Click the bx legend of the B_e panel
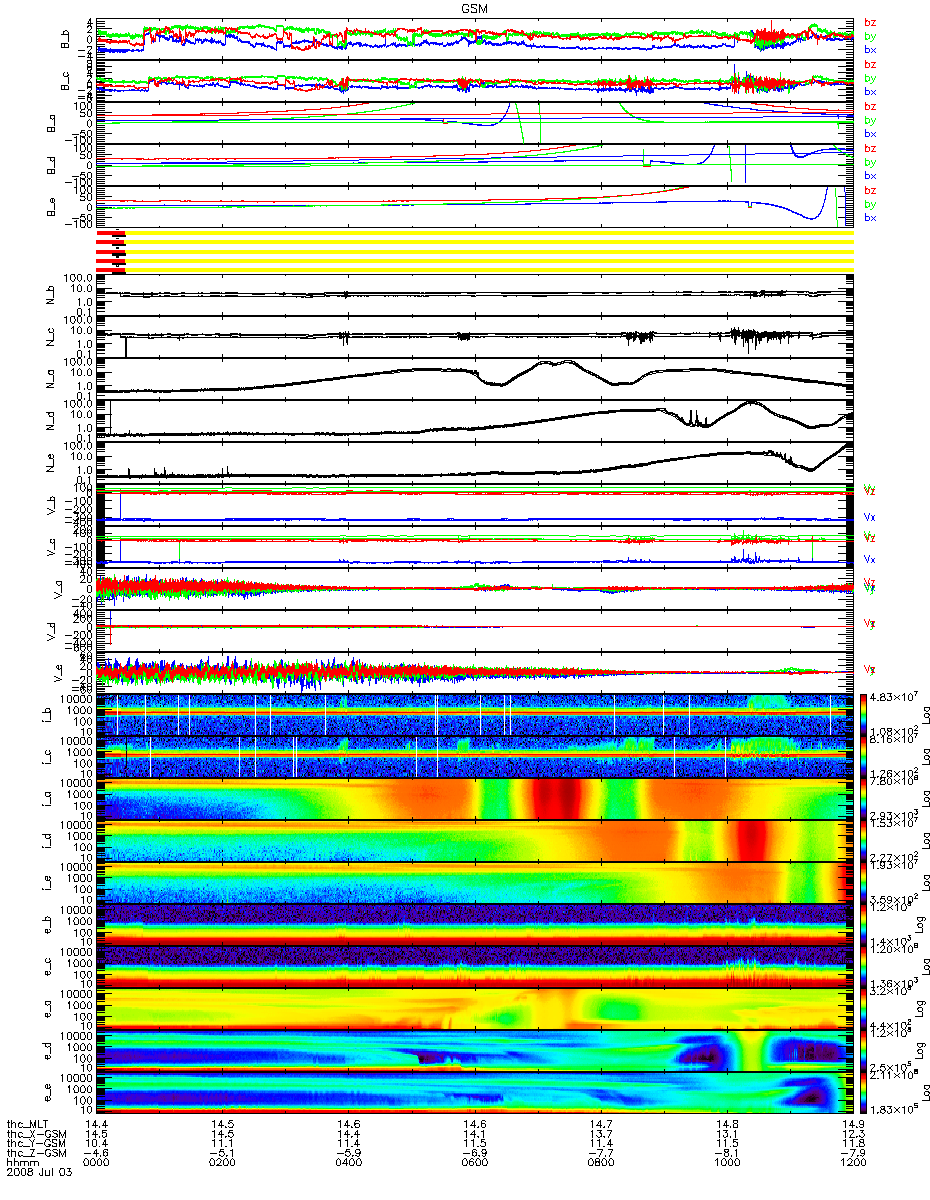930x1200 pixels. [870, 217]
